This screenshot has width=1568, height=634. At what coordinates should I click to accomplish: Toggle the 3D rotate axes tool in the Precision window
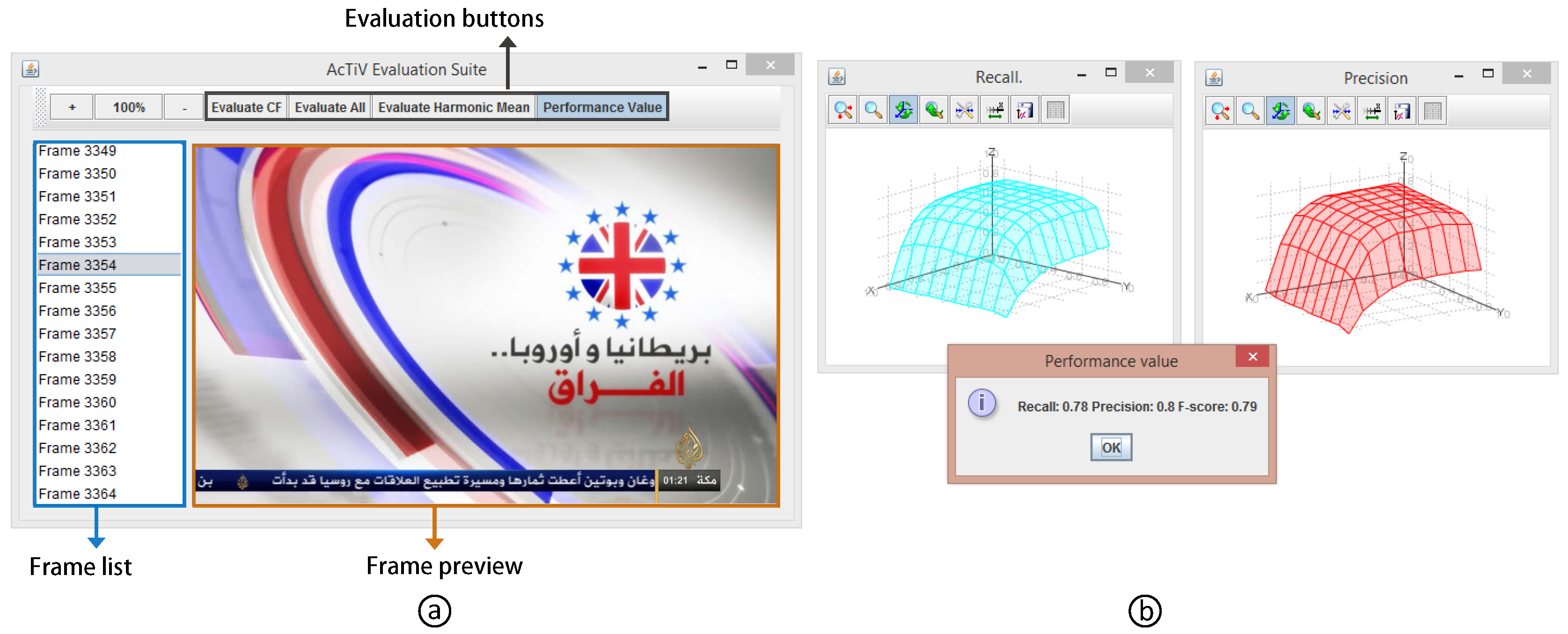(x=1281, y=111)
